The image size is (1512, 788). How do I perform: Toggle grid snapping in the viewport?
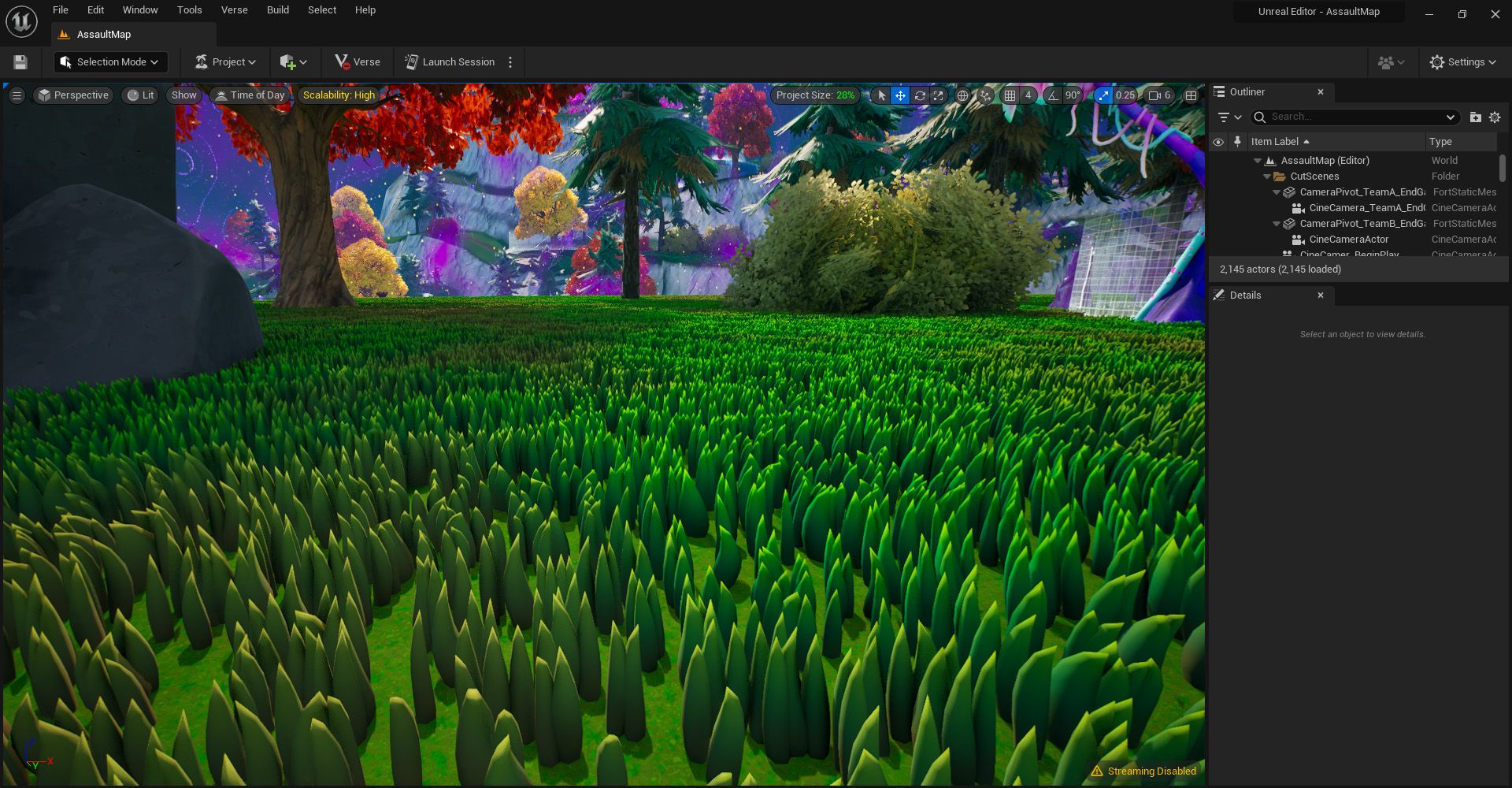[x=1010, y=95]
